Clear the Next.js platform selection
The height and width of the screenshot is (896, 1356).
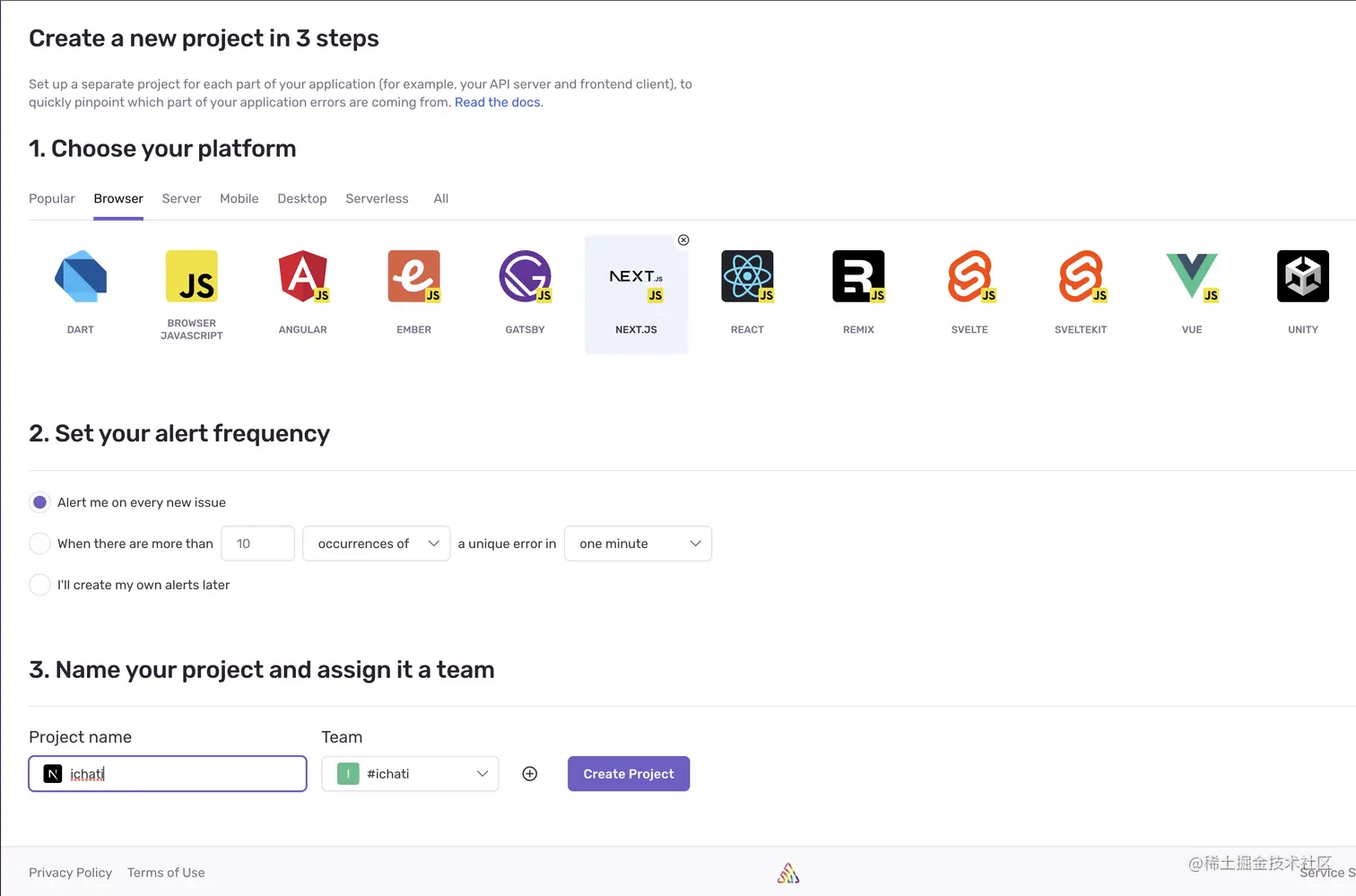pos(683,240)
